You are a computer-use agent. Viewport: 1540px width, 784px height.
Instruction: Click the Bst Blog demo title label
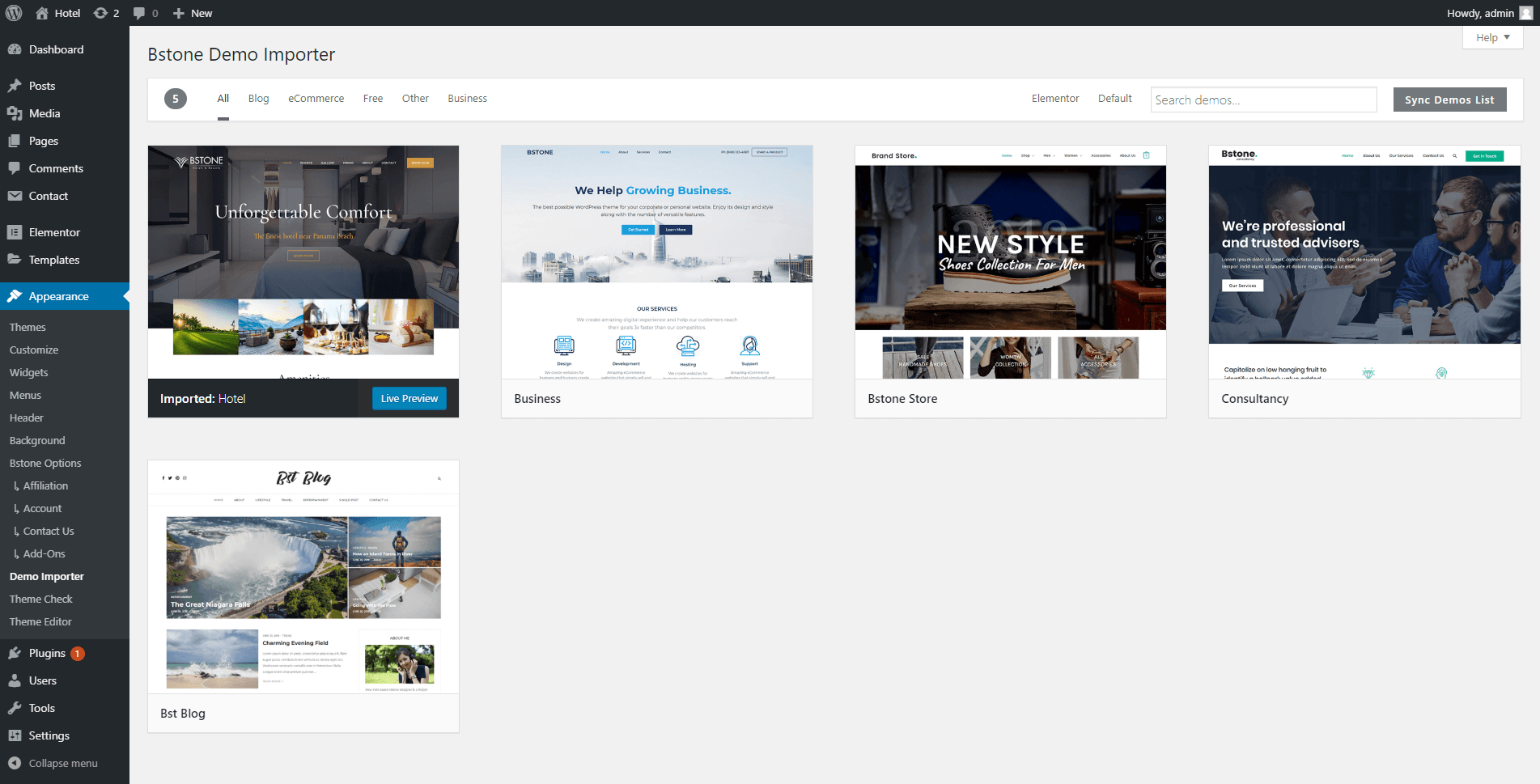183,714
